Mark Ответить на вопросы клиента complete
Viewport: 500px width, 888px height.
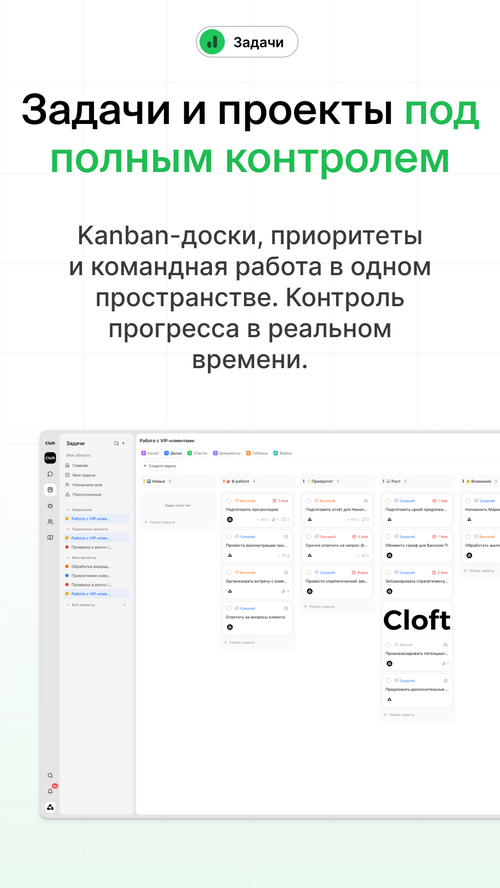(229, 609)
